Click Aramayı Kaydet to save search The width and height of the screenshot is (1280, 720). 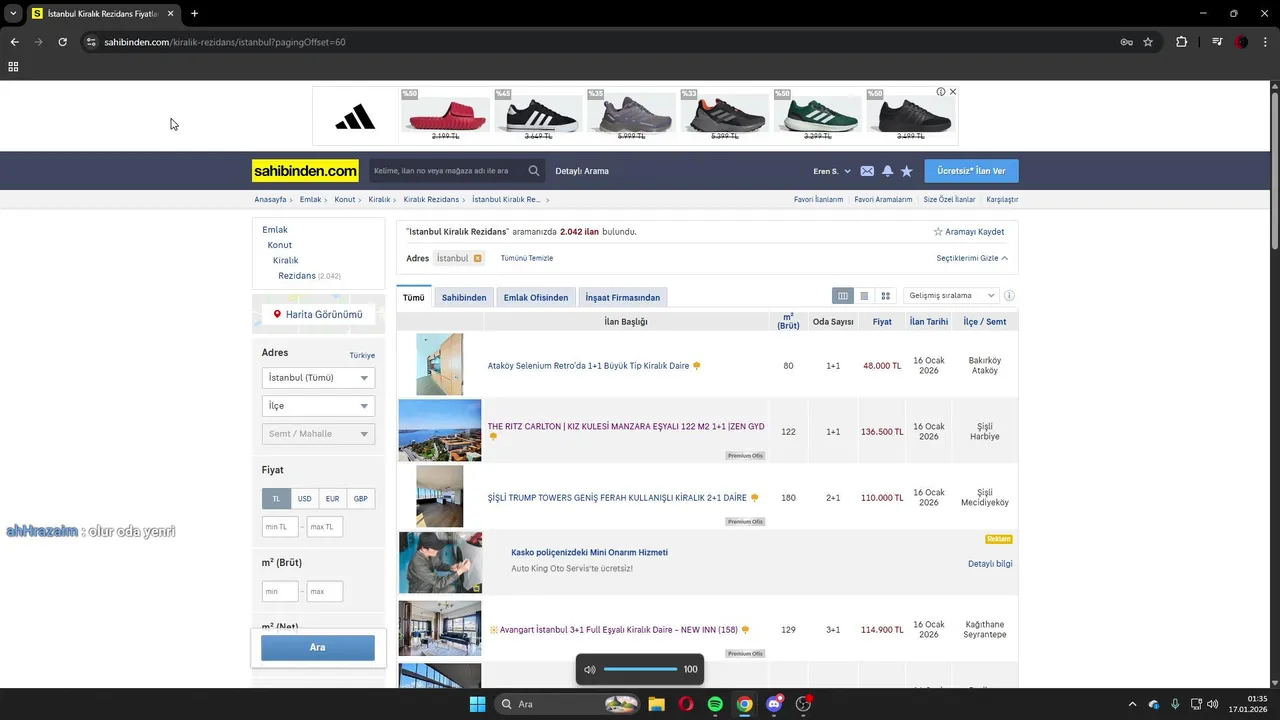tap(969, 232)
